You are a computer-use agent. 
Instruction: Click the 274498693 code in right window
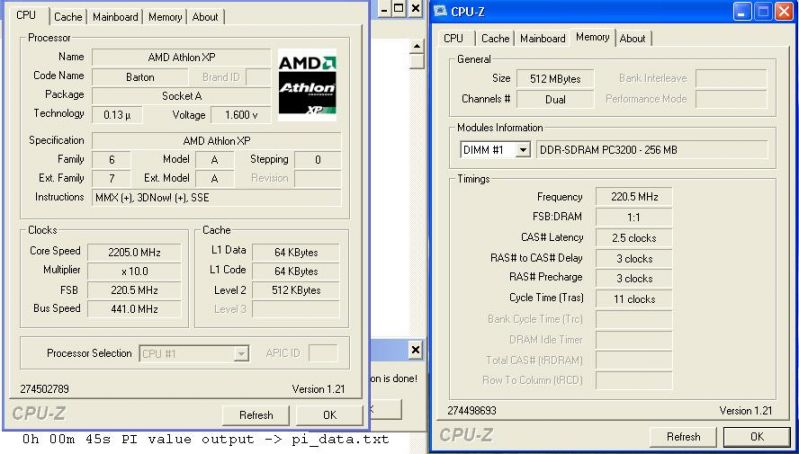472,411
